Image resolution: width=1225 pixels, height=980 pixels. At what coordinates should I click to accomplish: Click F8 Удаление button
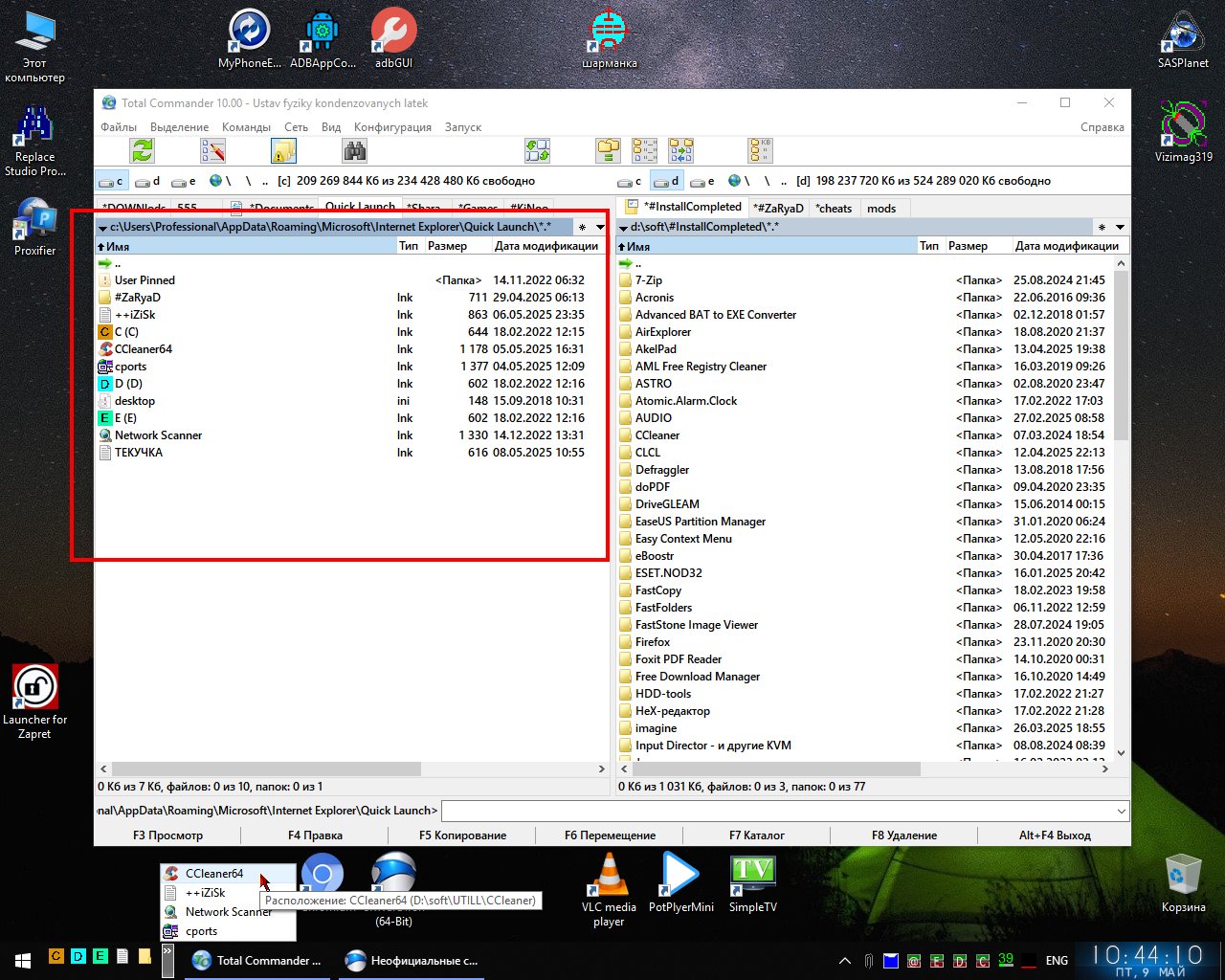pyautogui.click(x=904, y=835)
